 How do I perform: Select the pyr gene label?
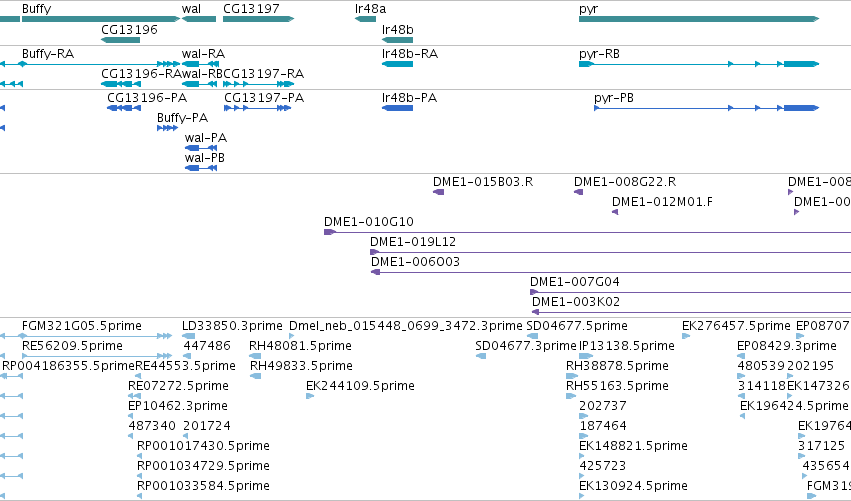[588, 9]
